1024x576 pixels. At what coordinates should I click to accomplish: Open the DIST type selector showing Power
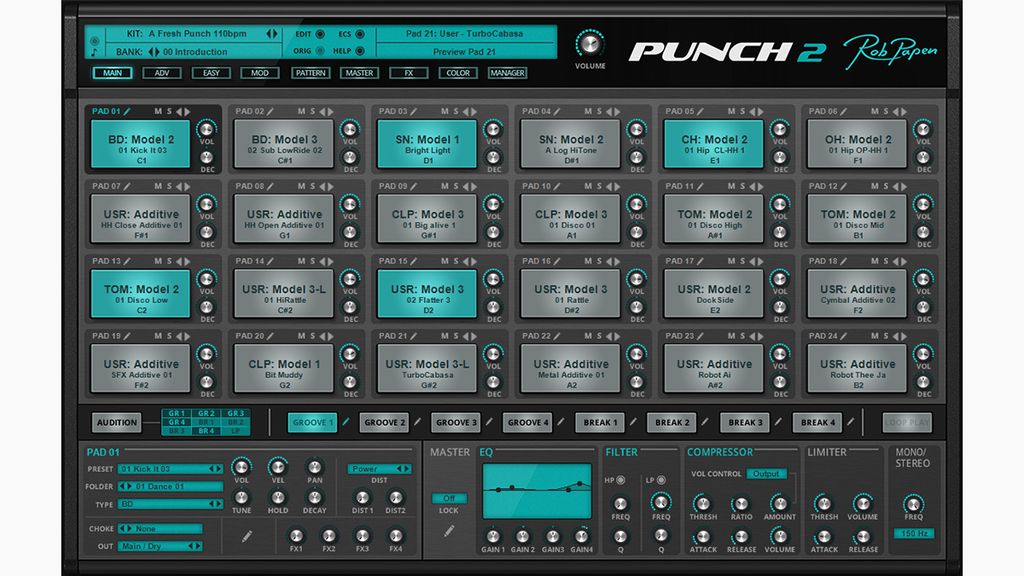tap(380, 468)
